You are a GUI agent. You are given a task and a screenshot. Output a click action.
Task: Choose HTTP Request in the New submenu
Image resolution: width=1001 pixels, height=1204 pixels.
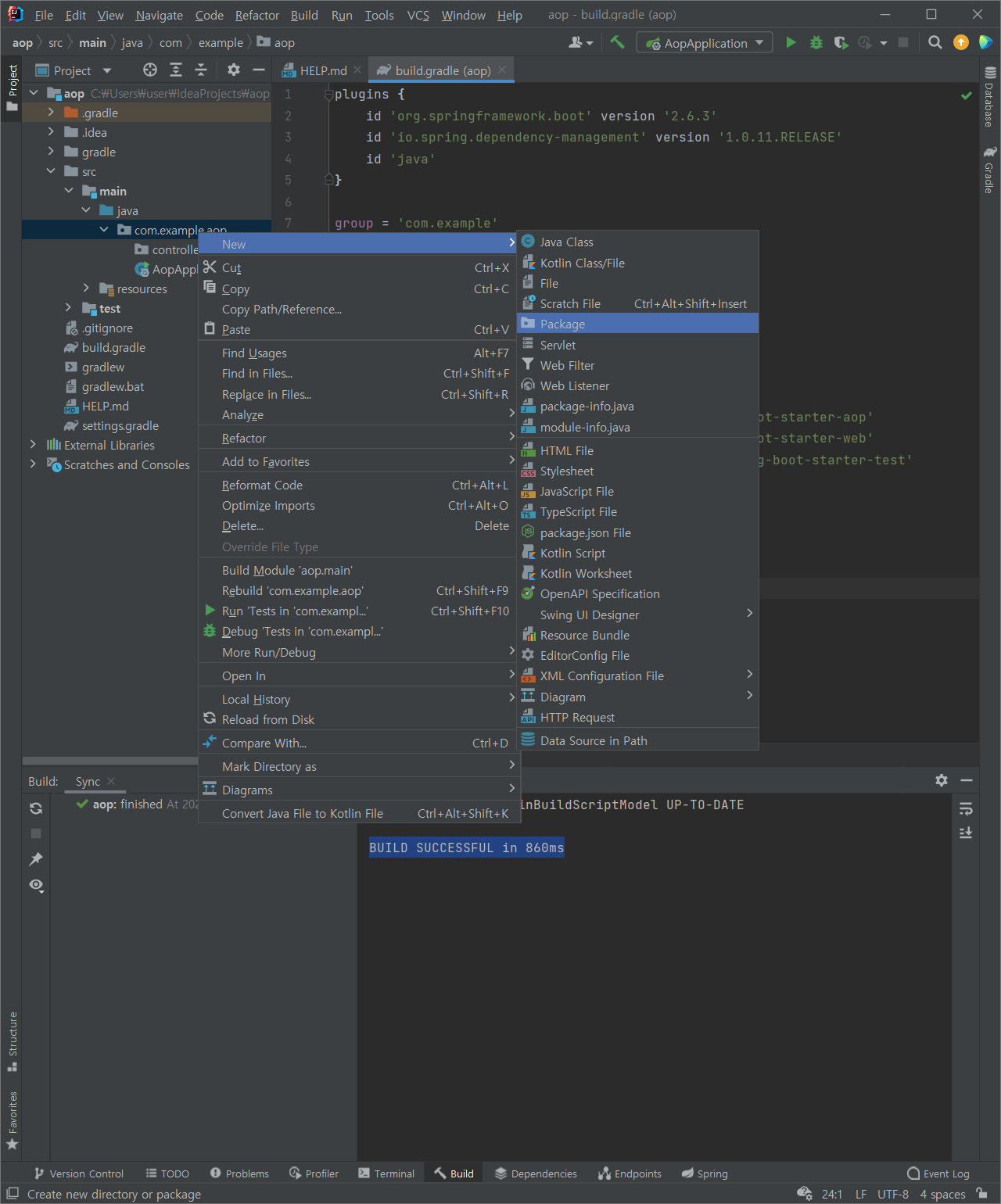click(637, 717)
